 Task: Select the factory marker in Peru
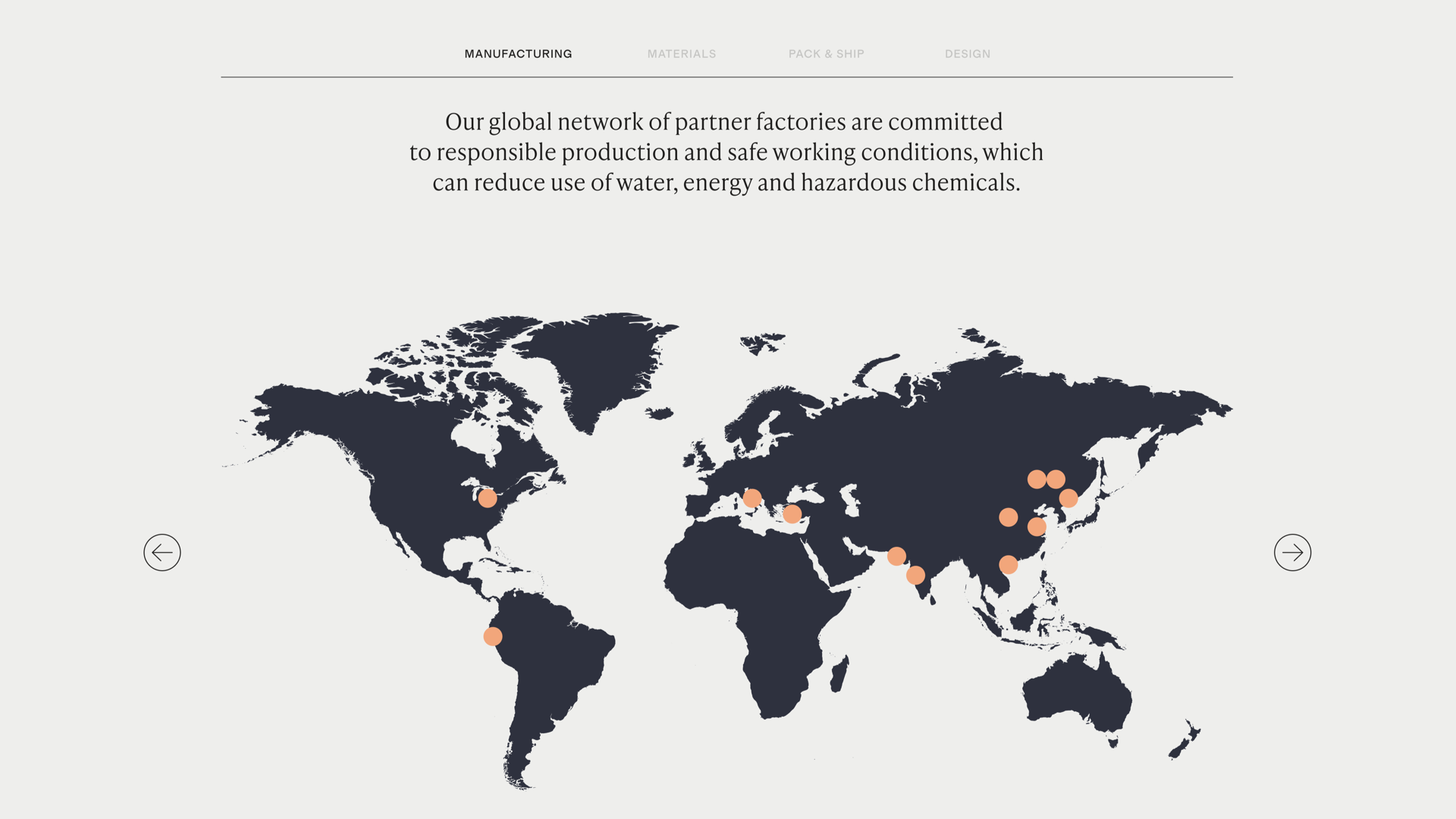493,636
